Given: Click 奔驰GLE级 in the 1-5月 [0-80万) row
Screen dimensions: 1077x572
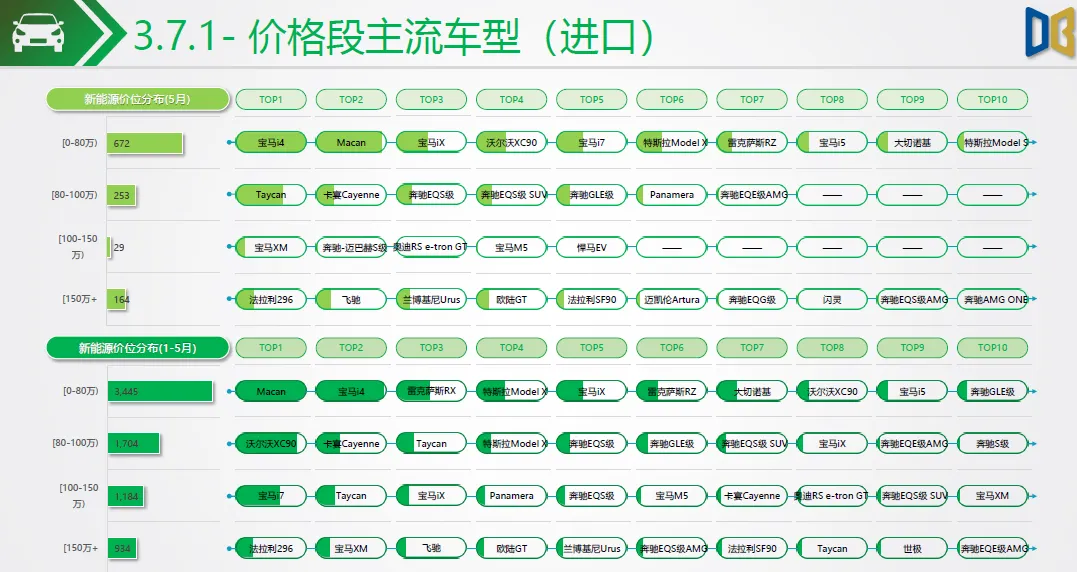Looking at the screenshot, I should (993, 391).
